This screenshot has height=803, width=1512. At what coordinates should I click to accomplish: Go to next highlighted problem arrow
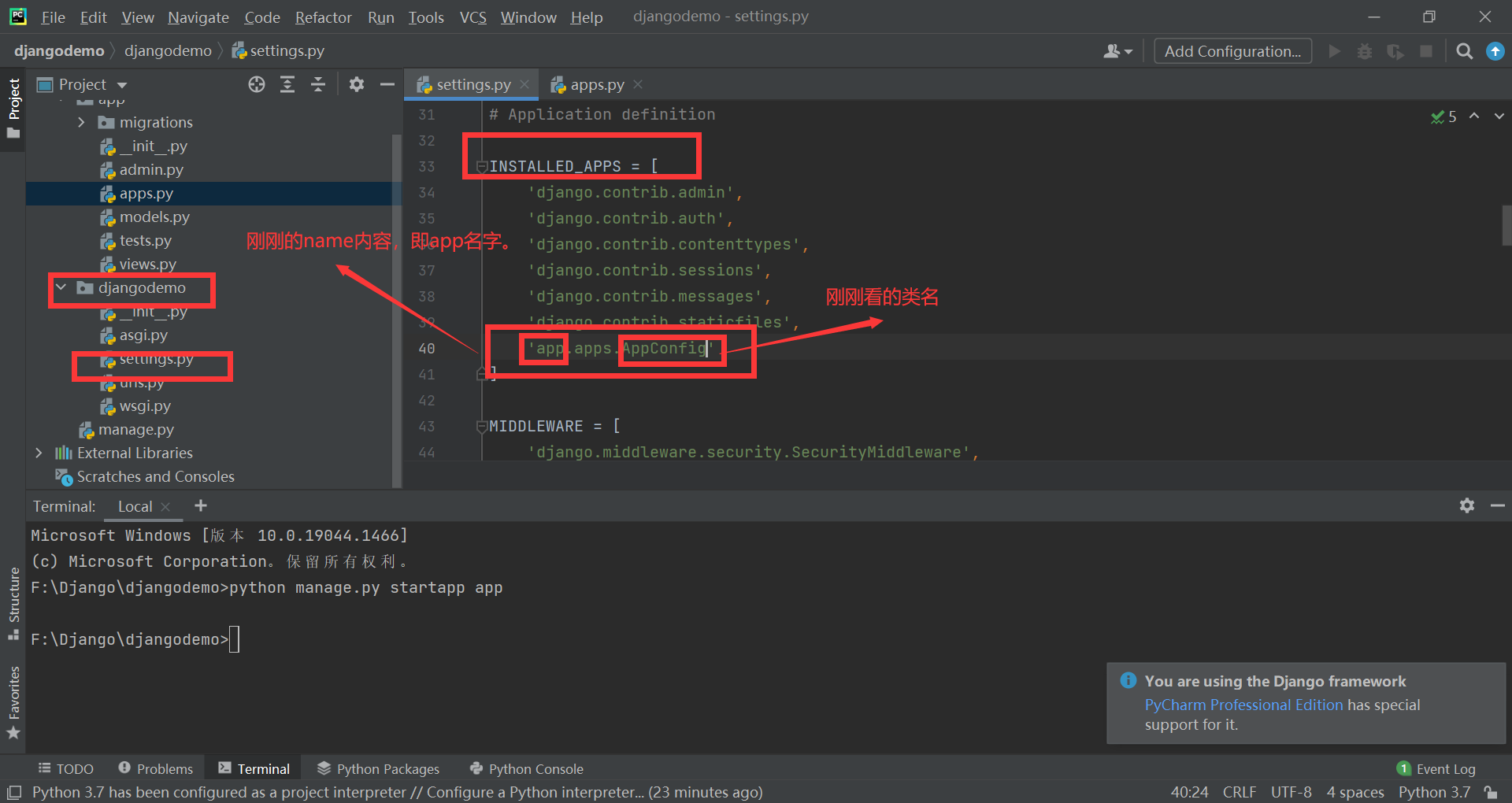(x=1499, y=116)
